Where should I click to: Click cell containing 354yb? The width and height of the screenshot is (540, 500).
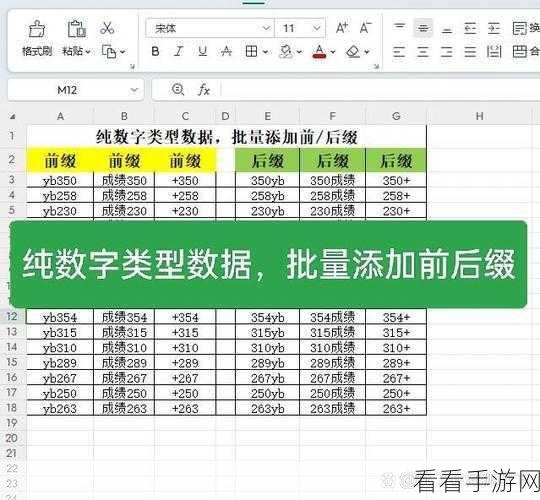point(268,317)
